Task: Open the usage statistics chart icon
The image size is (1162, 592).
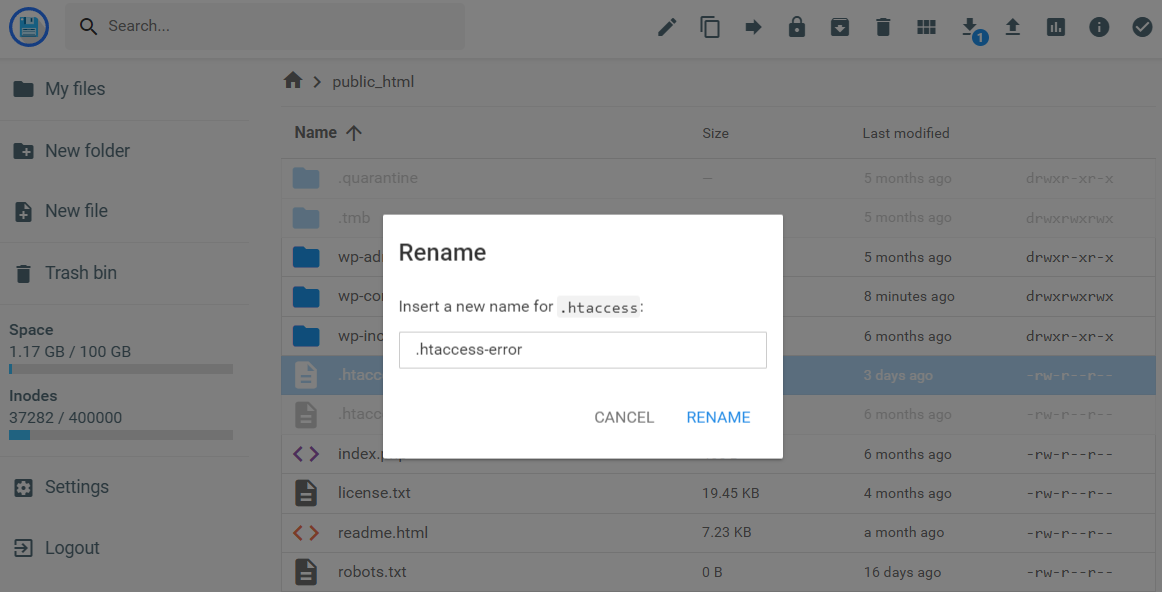Action: click(1055, 27)
